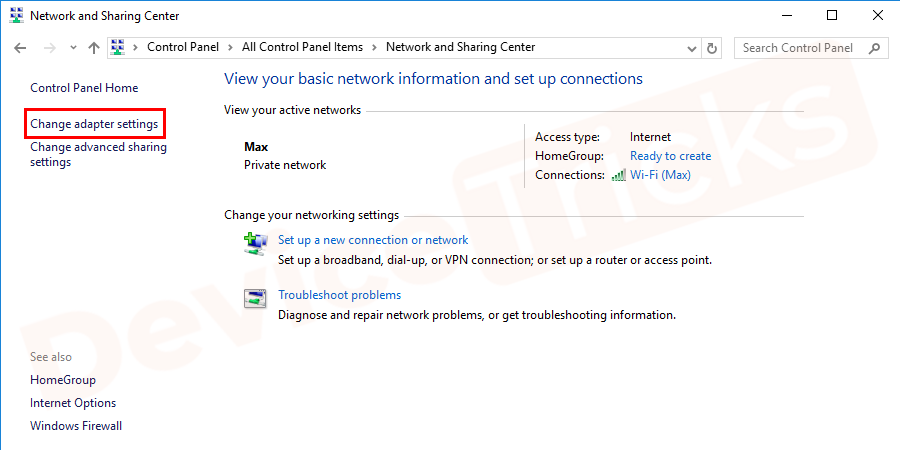900x450 pixels.
Task: Go up one level with Up arrow
Action: (93, 48)
